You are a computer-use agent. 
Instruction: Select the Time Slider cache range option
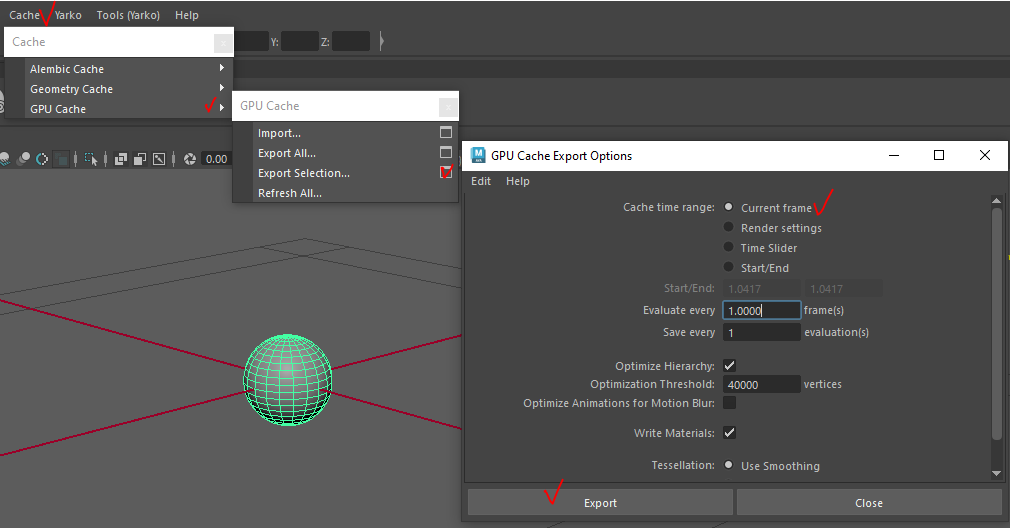tap(729, 248)
